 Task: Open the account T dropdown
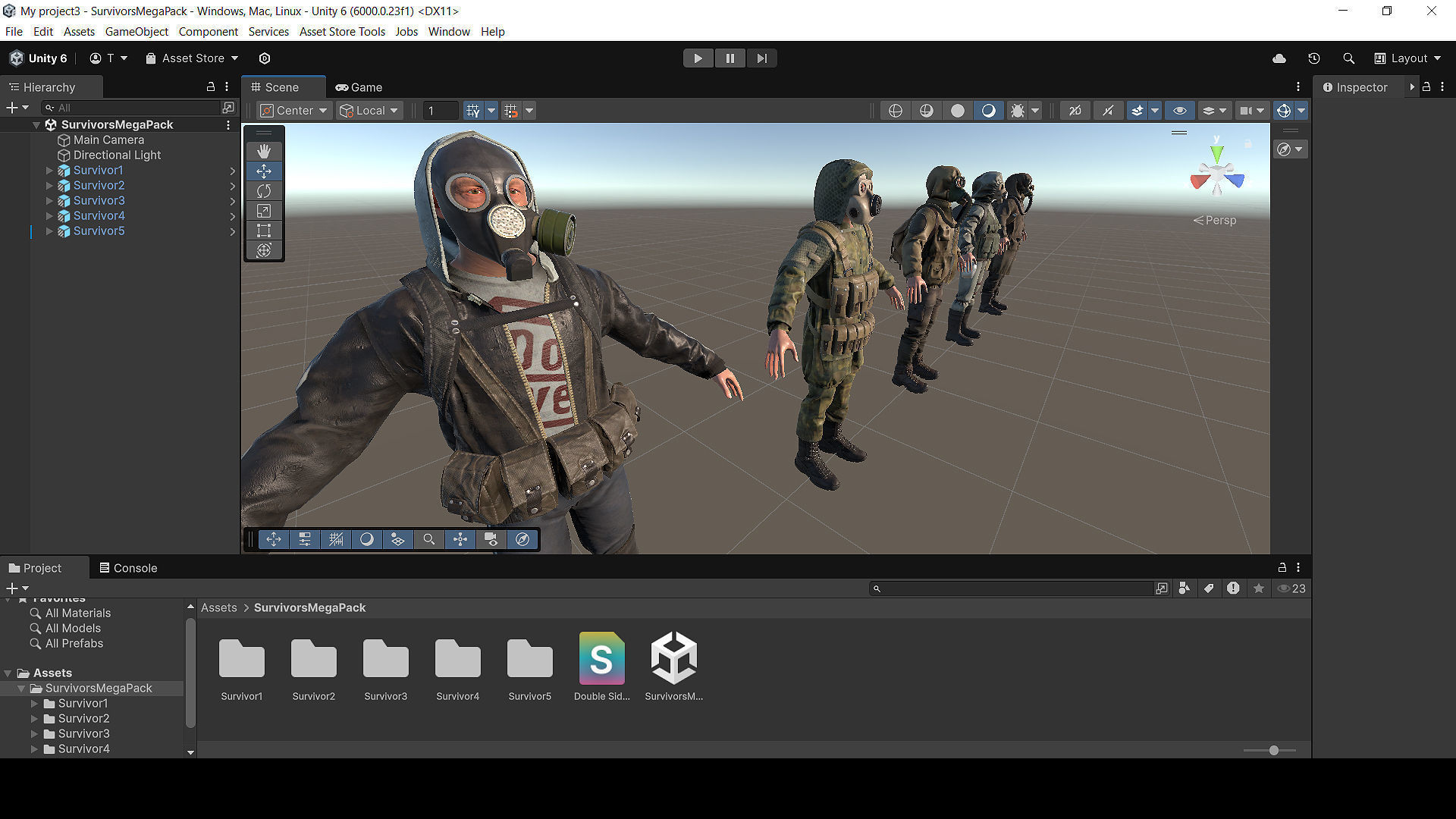(x=108, y=58)
